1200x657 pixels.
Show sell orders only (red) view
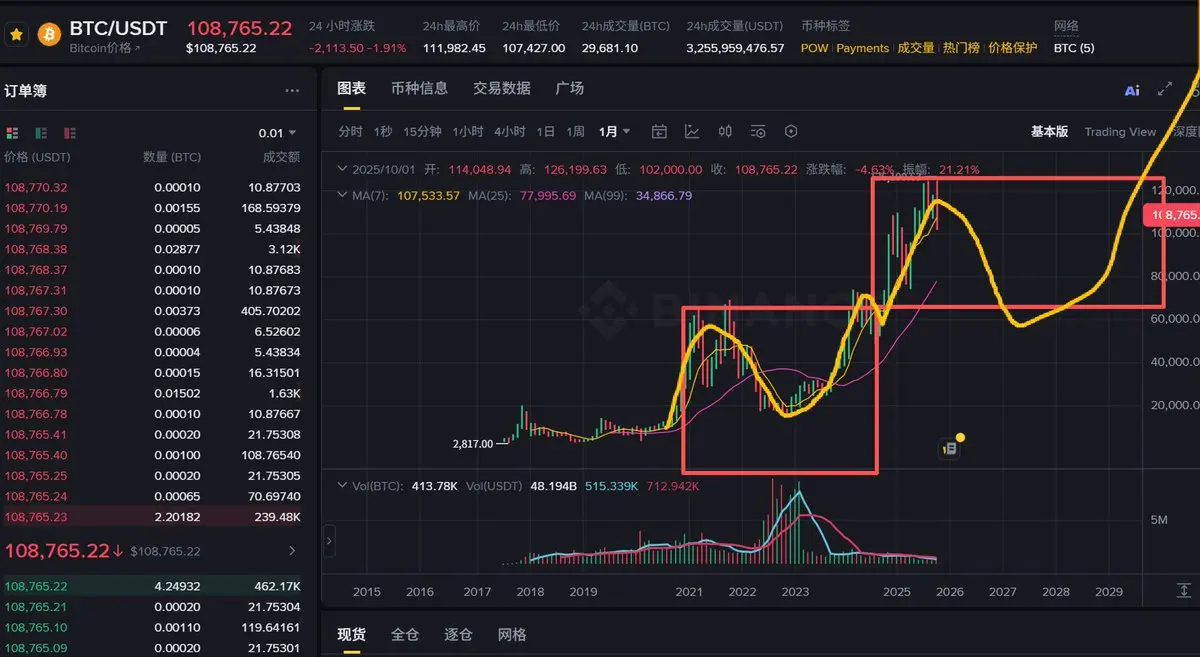pyautogui.click(x=69, y=133)
